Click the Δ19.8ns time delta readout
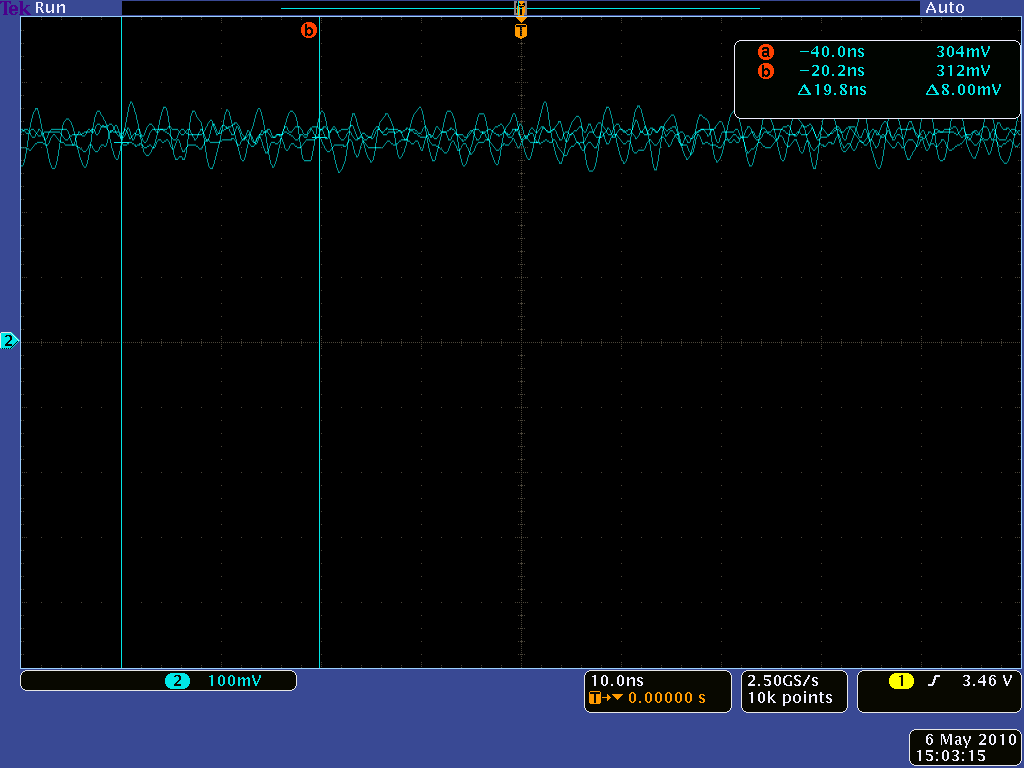Image resolution: width=1024 pixels, height=768 pixels. pos(832,89)
